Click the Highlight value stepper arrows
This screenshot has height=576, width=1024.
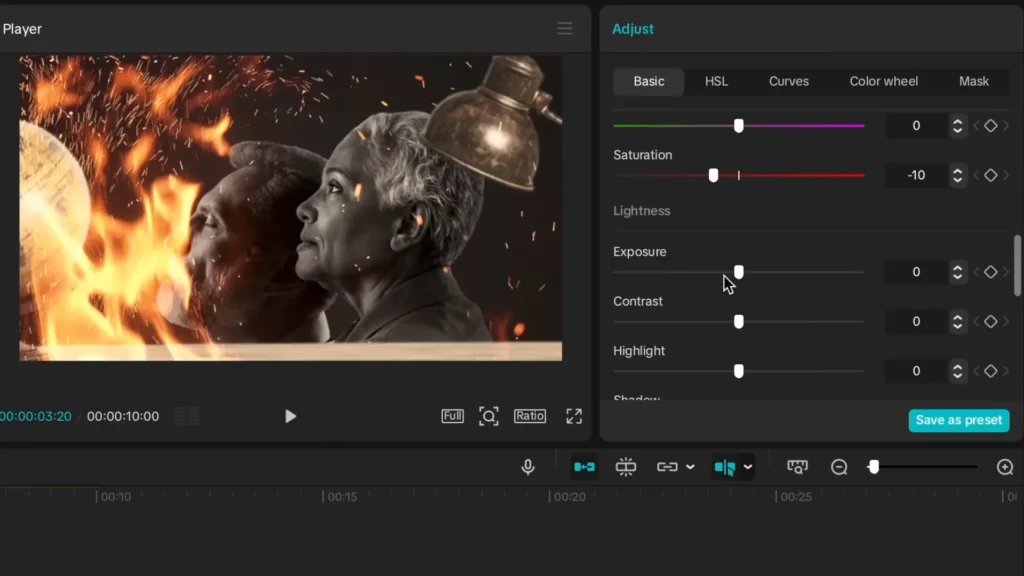(x=957, y=371)
